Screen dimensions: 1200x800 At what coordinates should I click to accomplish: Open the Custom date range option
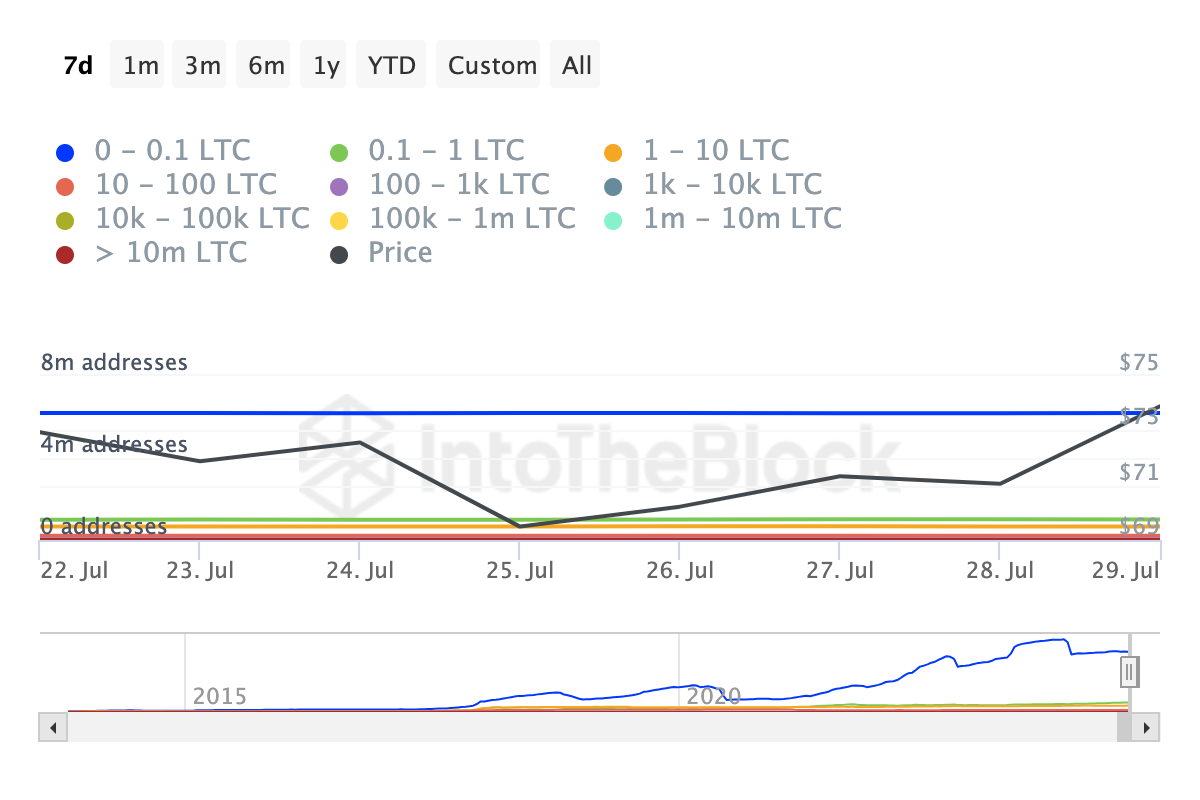492,66
